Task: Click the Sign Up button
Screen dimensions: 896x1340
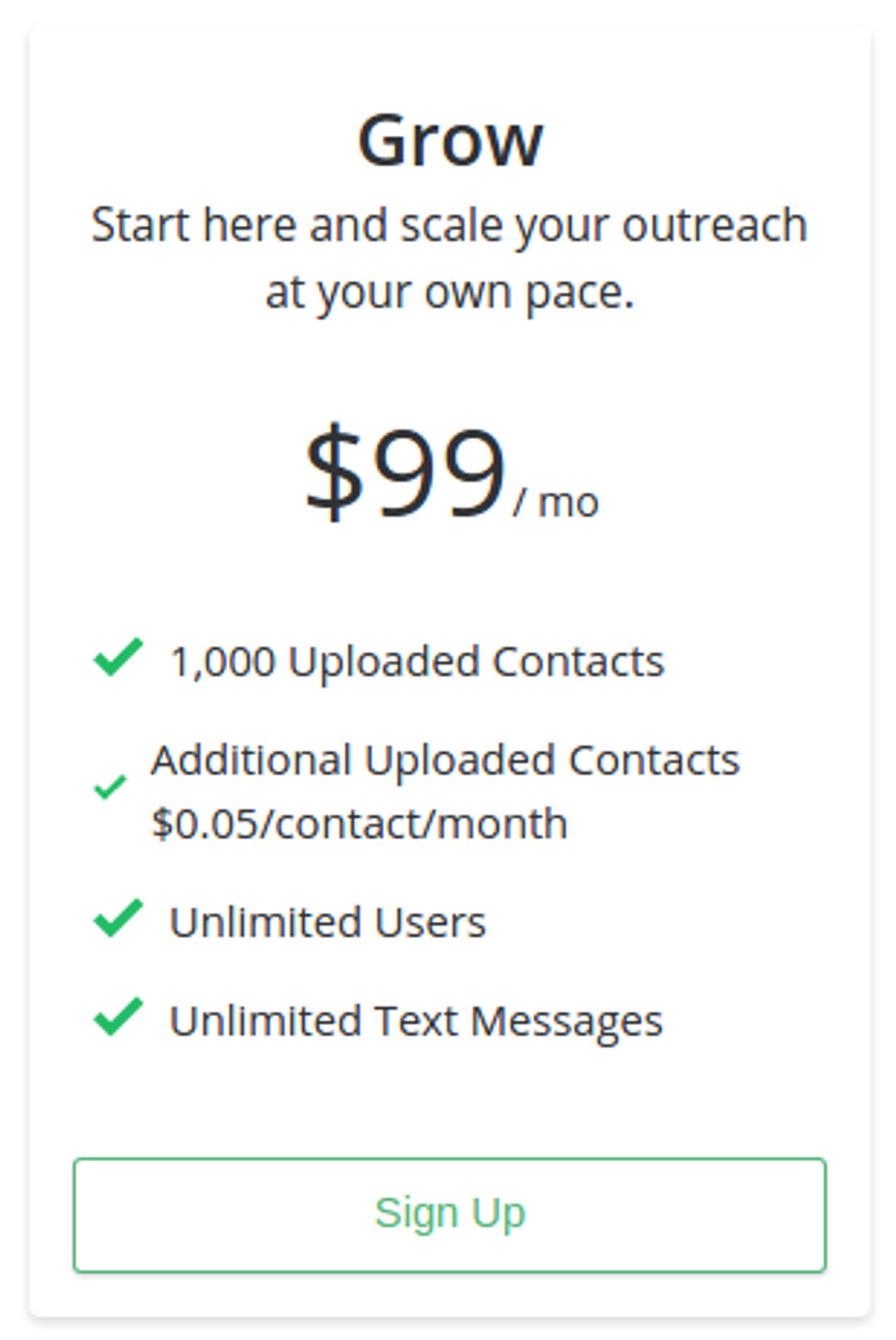Action: pos(449,1214)
